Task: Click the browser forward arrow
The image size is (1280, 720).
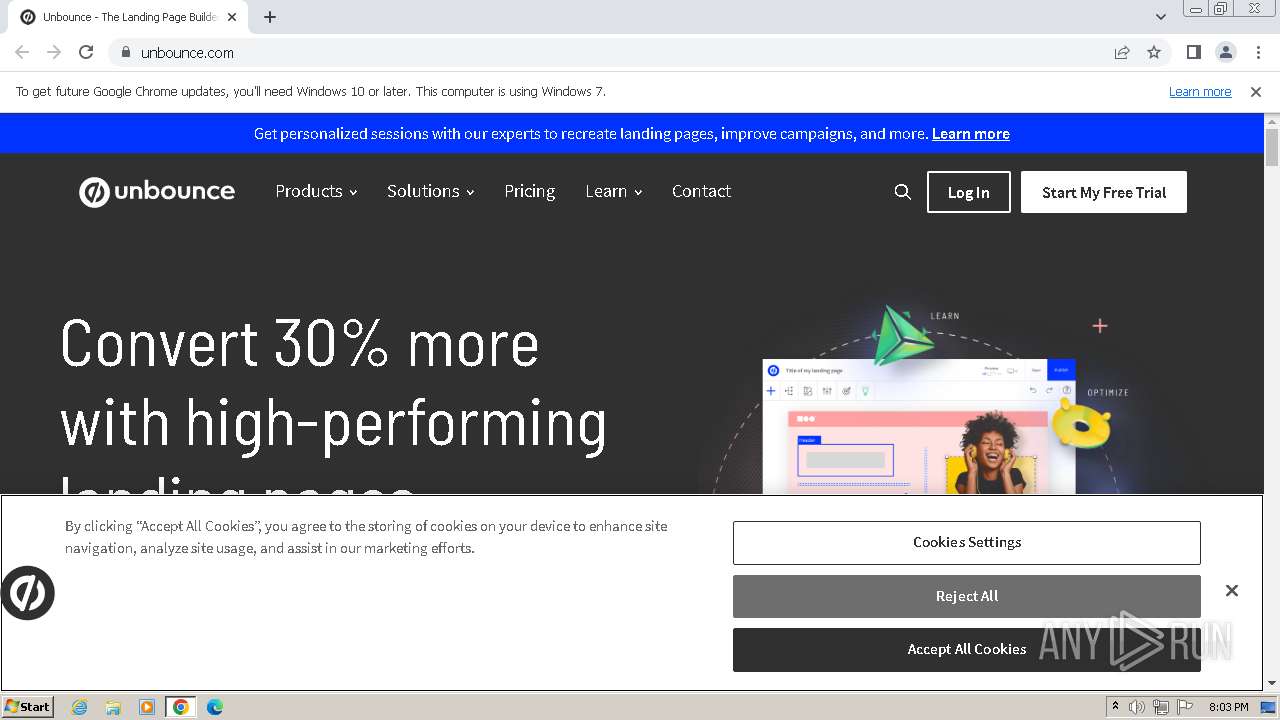Action: pos(54,52)
